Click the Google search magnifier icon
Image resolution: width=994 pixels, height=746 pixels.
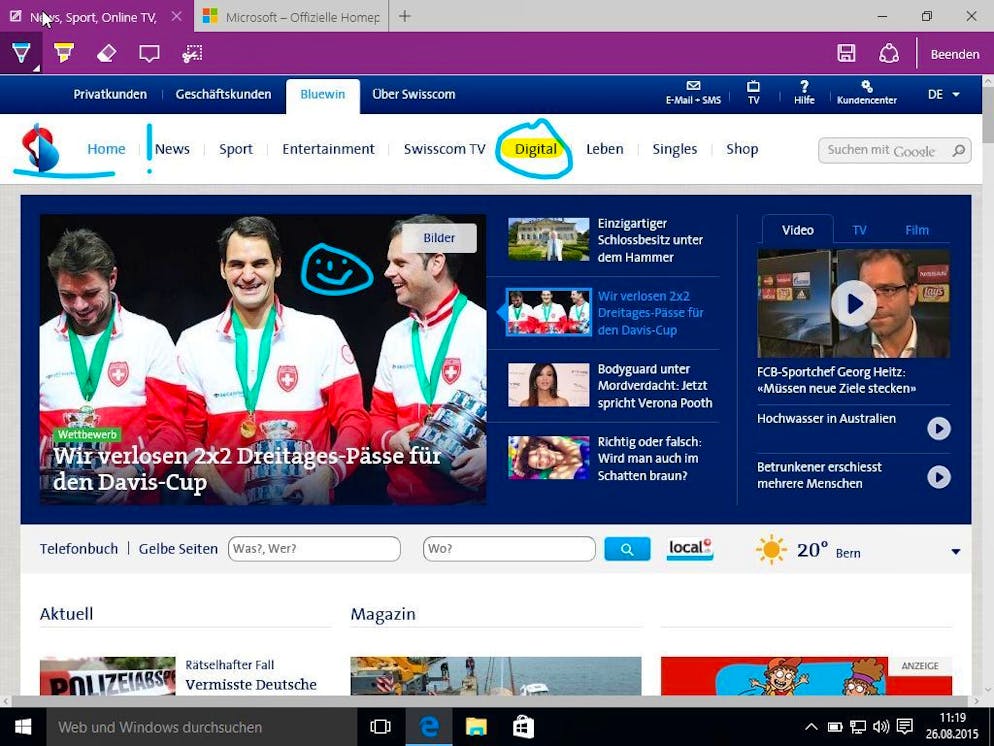[959, 150]
